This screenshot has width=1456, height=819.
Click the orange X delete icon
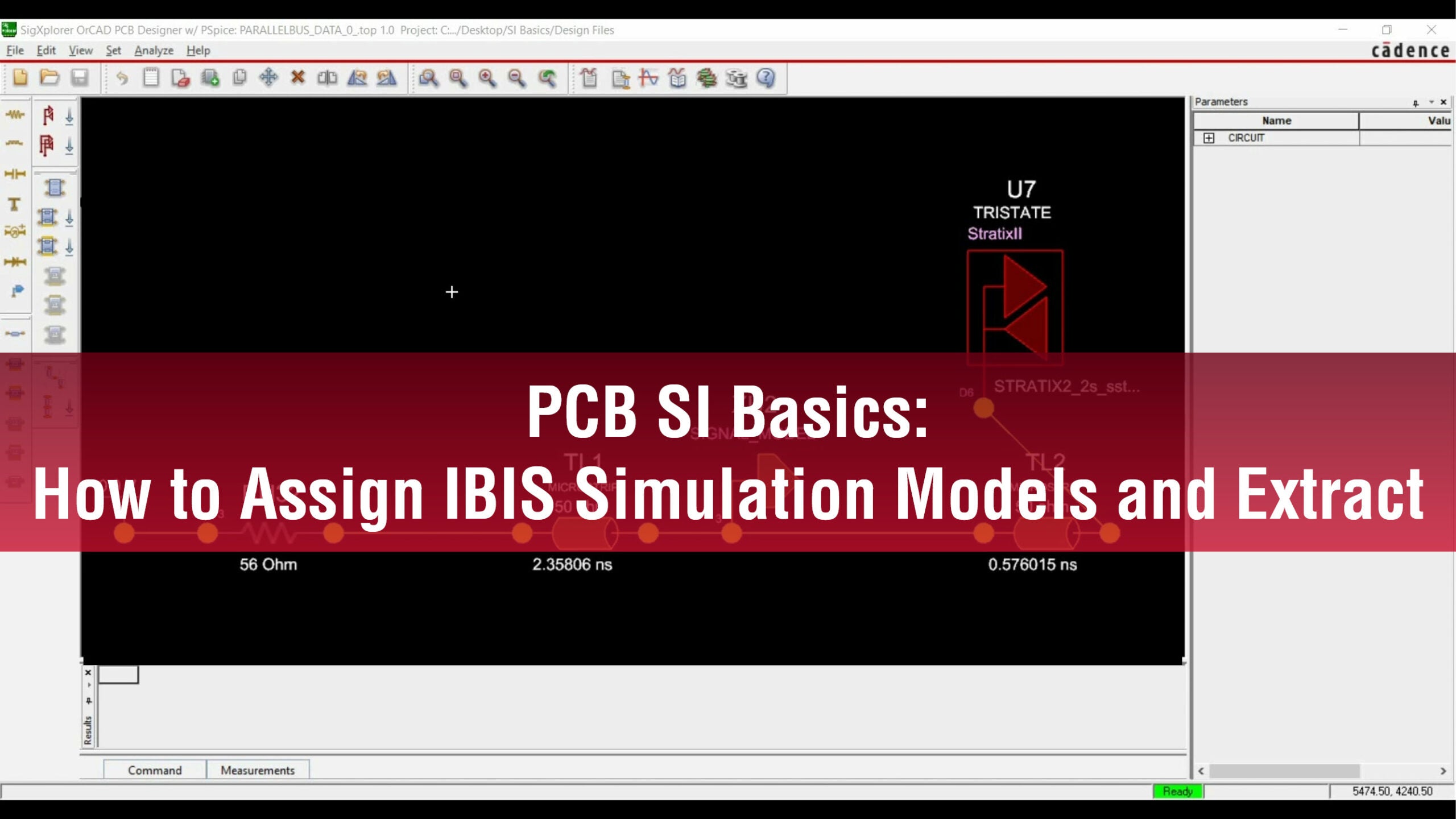point(298,77)
